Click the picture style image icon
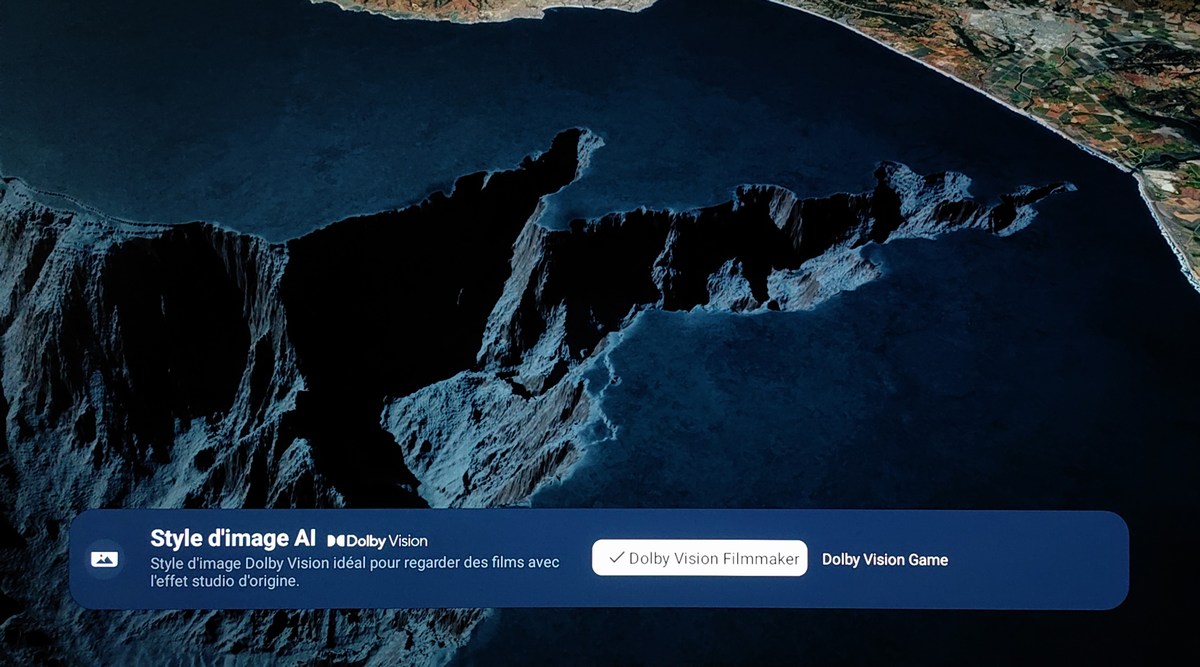Screen dimensions: 1200x667 click(105, 558)
